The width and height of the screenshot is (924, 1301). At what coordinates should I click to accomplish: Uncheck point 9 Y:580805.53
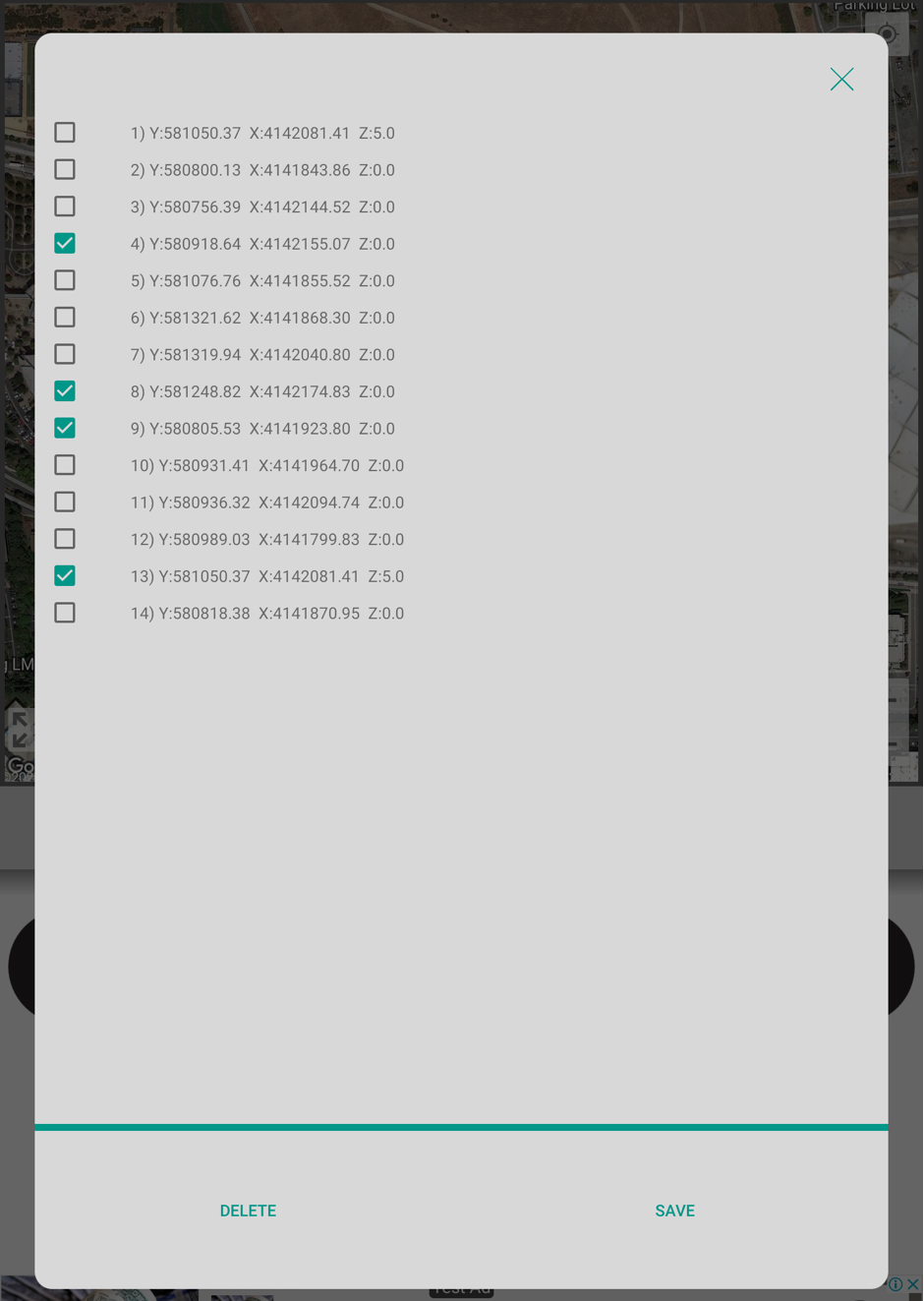pyautogui.click(x=65, y=428)
